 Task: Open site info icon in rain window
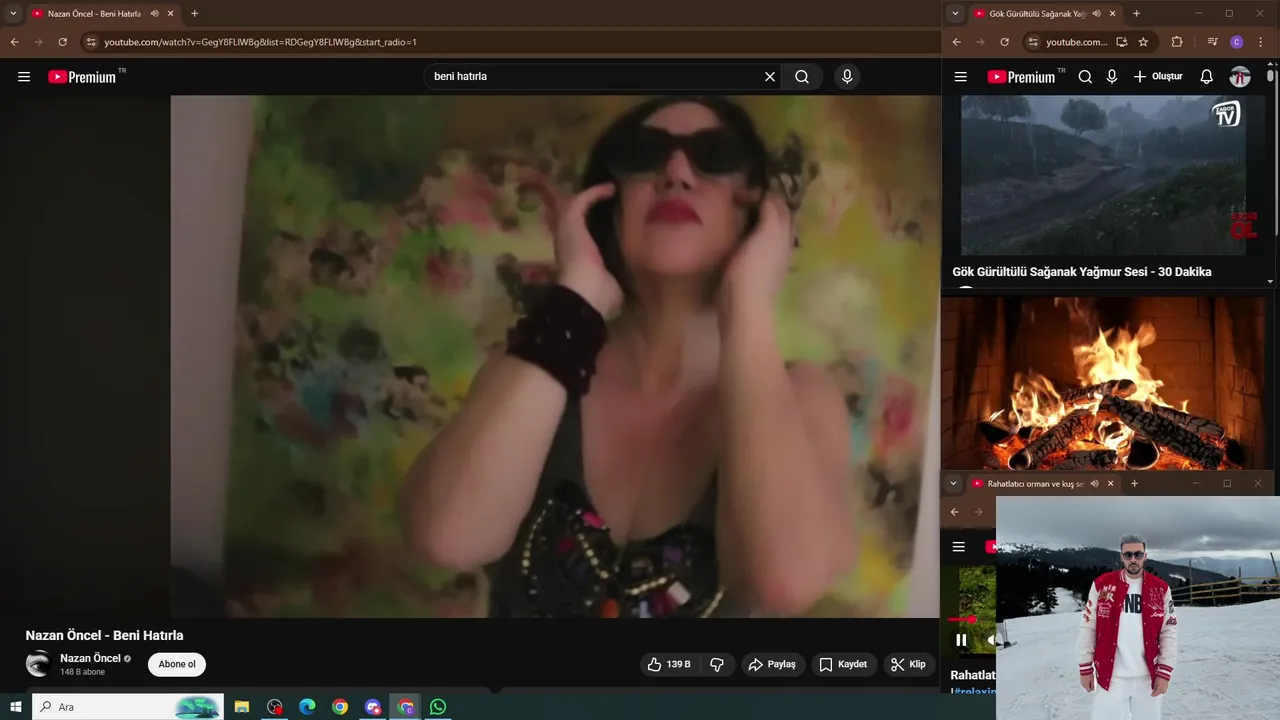(x=1033, y=42)
